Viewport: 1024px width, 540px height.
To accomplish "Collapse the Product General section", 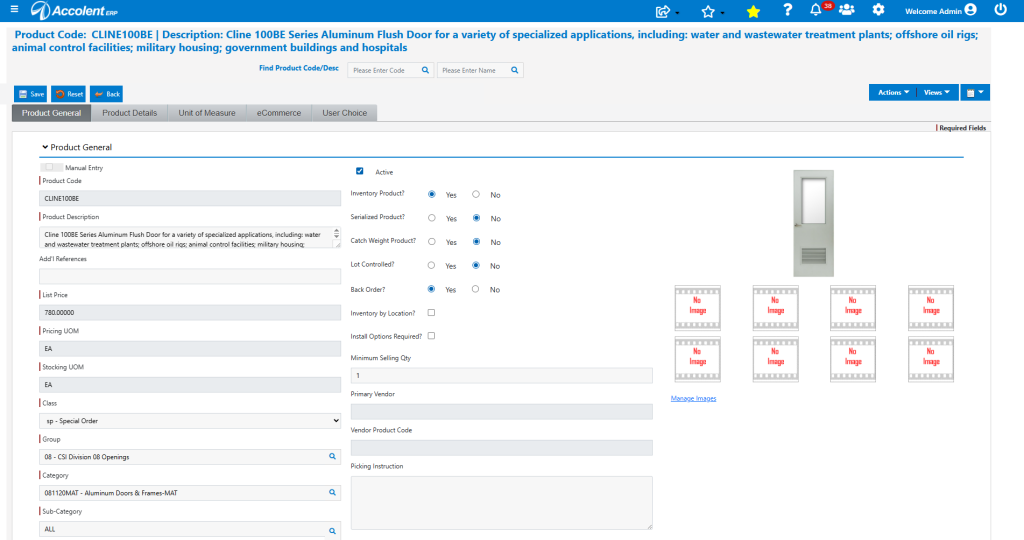I will pyautogui.click(x=45, y=147).
